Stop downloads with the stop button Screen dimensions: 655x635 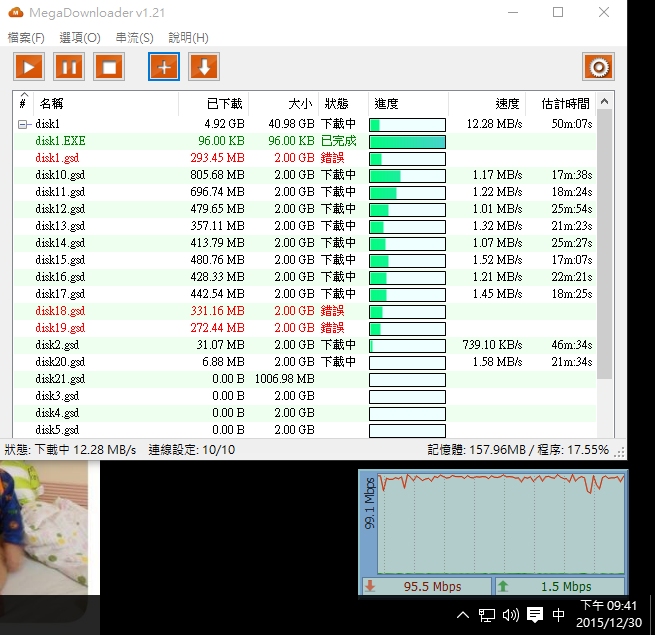pos(109,67)
